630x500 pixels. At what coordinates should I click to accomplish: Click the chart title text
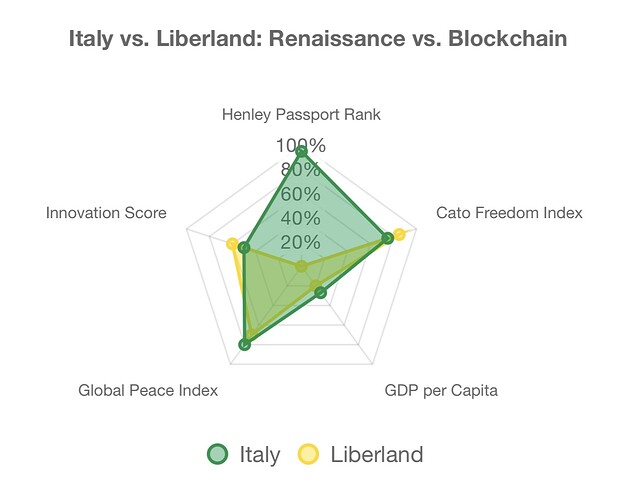click(x=318, y=40)
